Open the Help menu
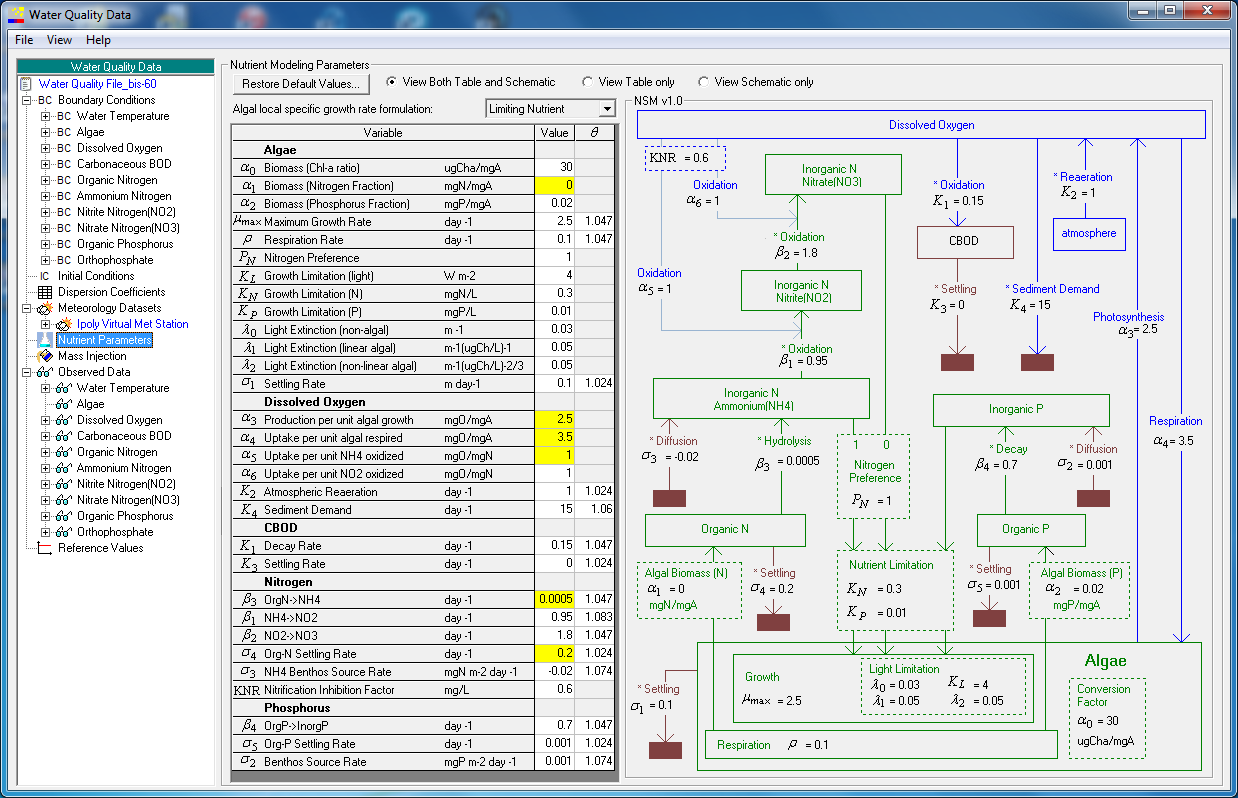 (x=98, y=40)
